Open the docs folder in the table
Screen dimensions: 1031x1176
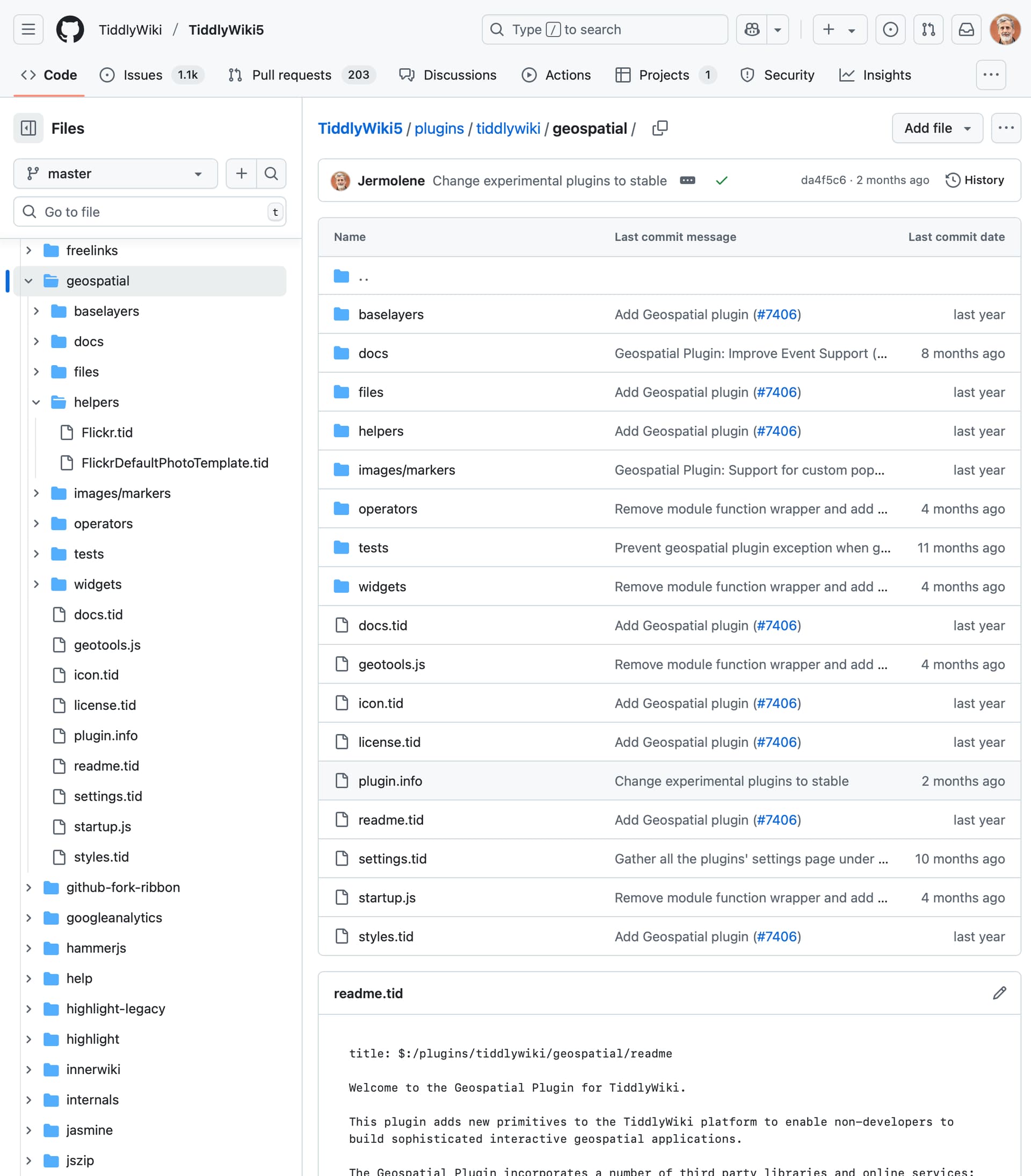point(373,353)
